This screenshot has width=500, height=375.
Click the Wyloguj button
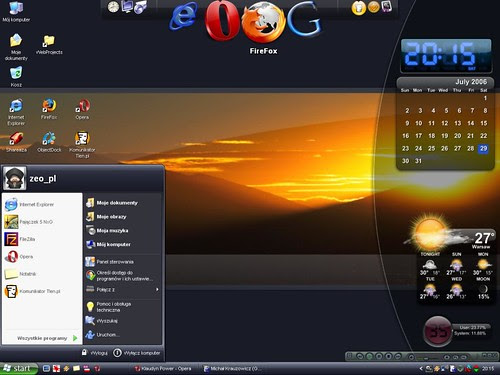[95, 353]
